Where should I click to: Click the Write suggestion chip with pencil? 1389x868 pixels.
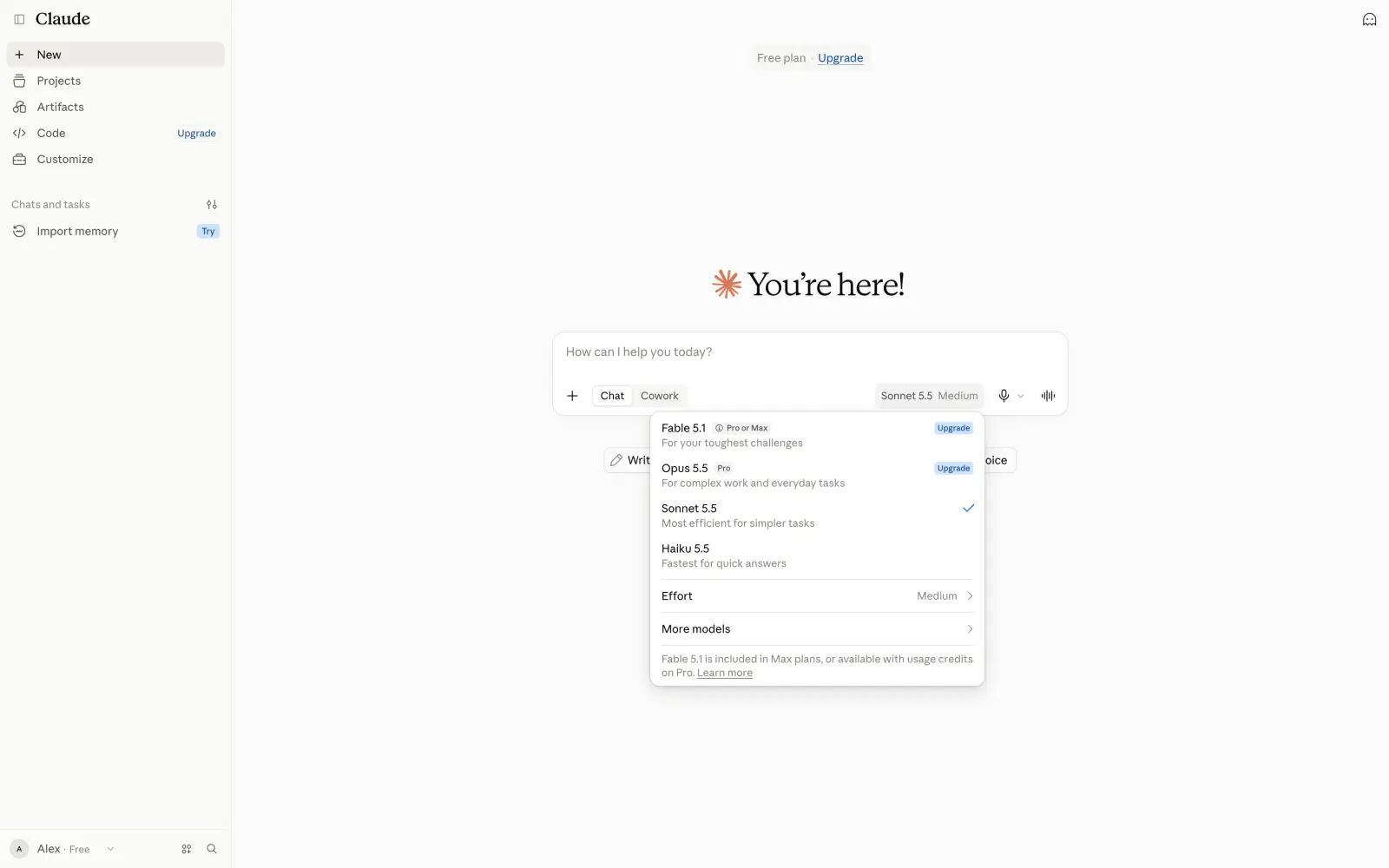[629, 460]
